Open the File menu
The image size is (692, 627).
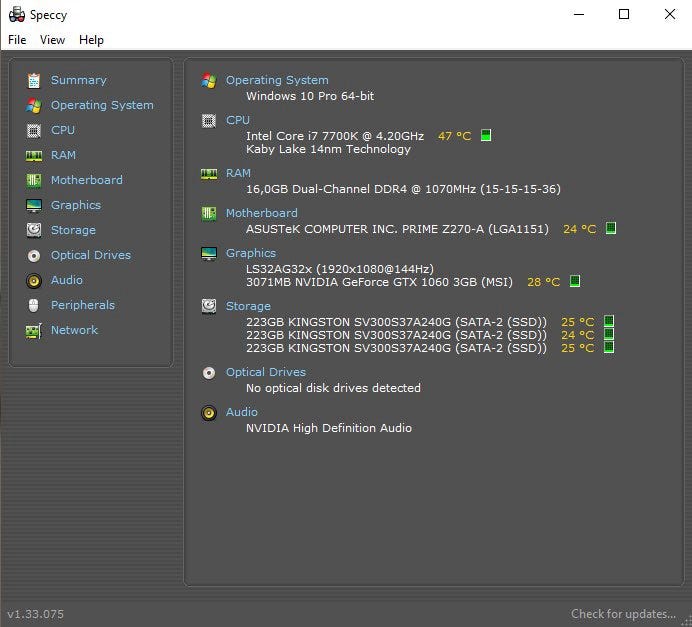pos(17,40)
